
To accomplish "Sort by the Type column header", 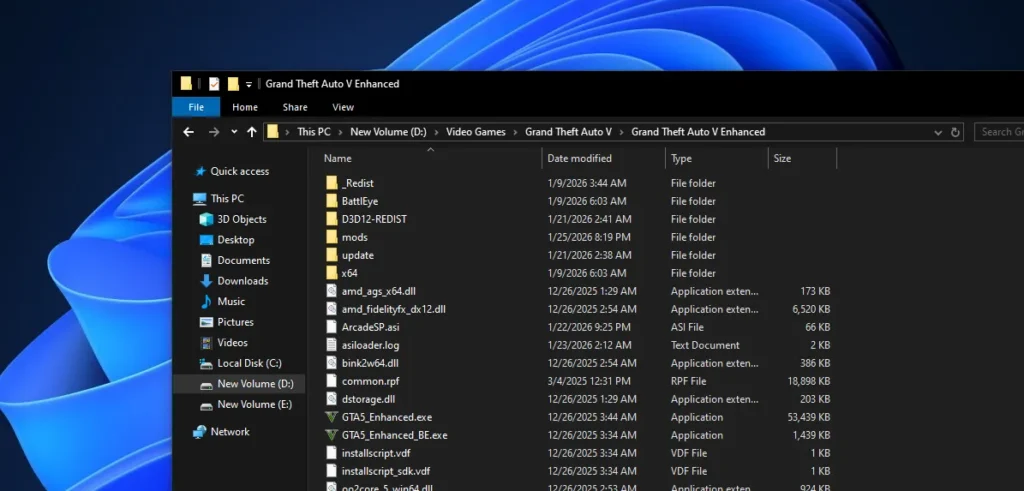I will pos(681,158).
